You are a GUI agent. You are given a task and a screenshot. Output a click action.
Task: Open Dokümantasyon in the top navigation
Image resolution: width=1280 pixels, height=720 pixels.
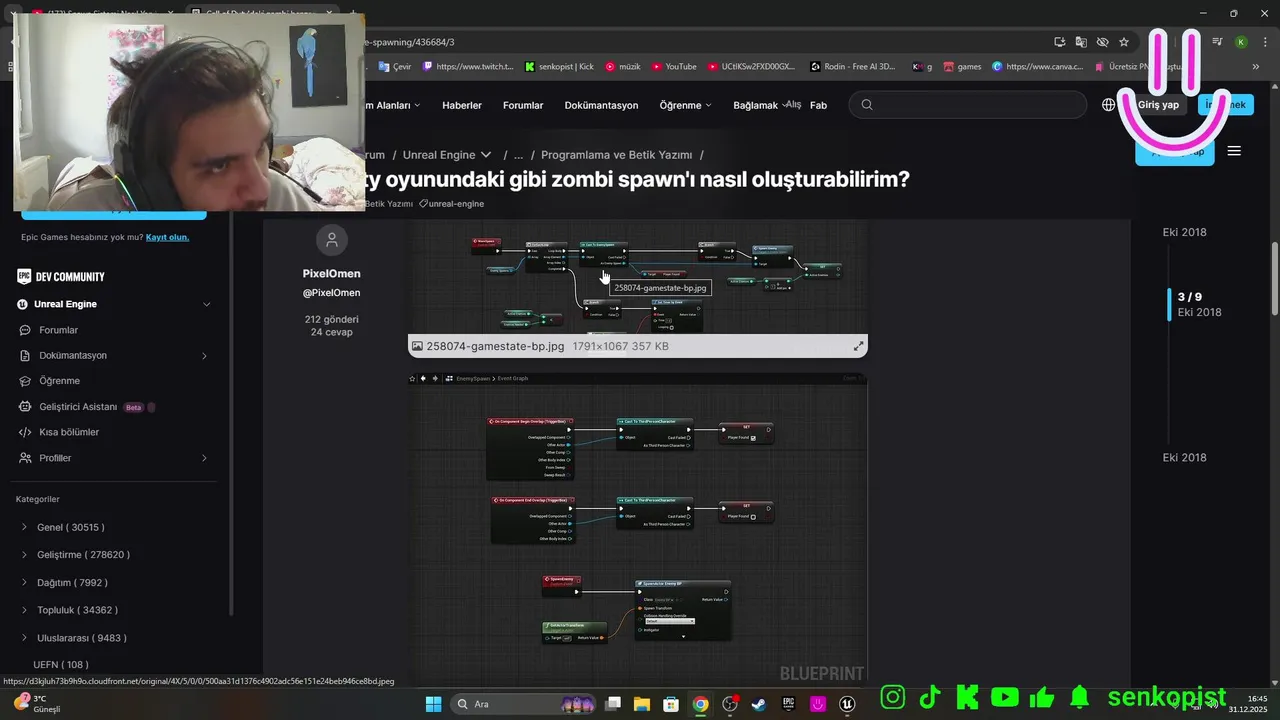tap(601, 105)
